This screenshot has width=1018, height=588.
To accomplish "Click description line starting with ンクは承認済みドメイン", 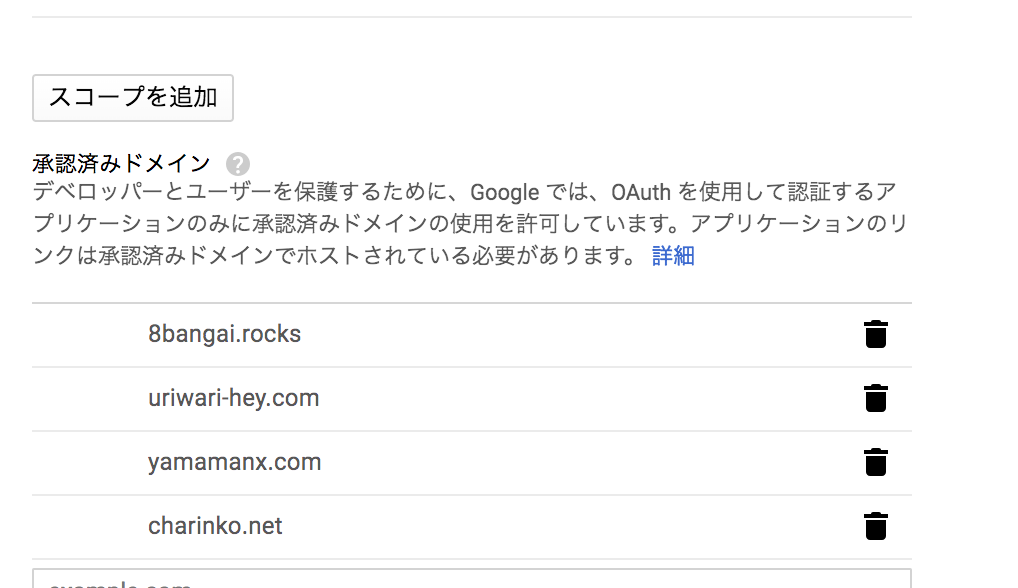I will click(334, 256).
